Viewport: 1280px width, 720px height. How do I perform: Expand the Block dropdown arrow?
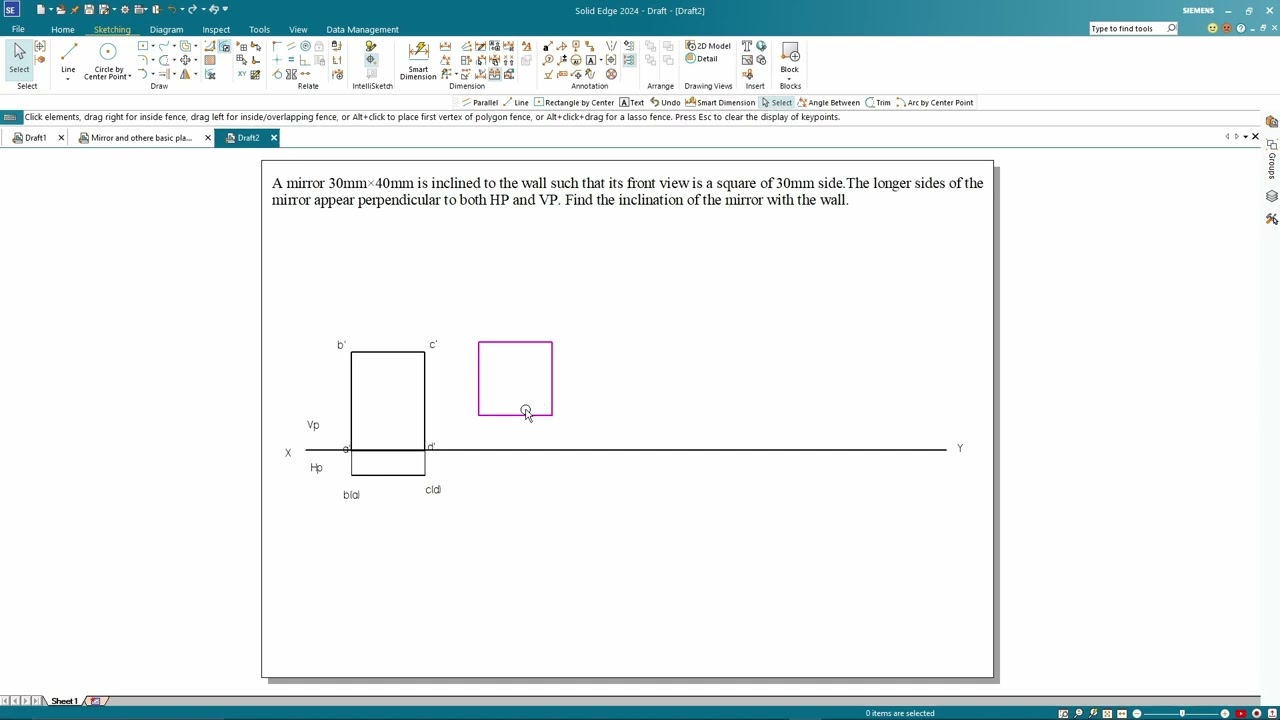click(790, 78)
